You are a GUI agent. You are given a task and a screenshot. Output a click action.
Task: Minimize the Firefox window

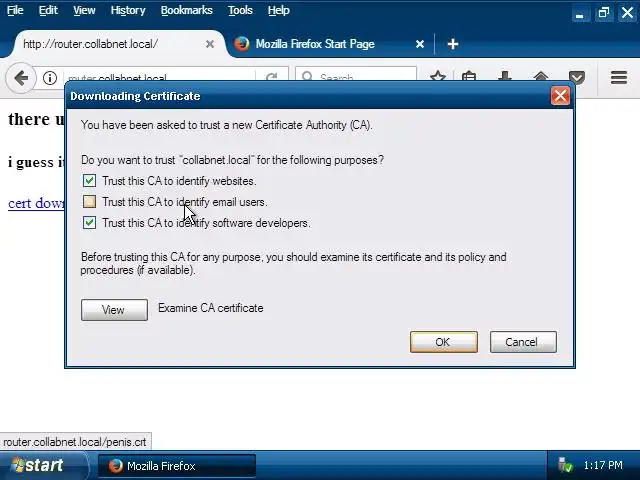(x=579, y=13)
